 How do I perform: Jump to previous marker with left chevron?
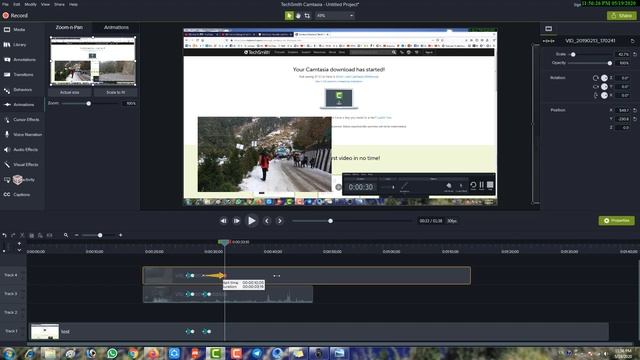(267, 221)
